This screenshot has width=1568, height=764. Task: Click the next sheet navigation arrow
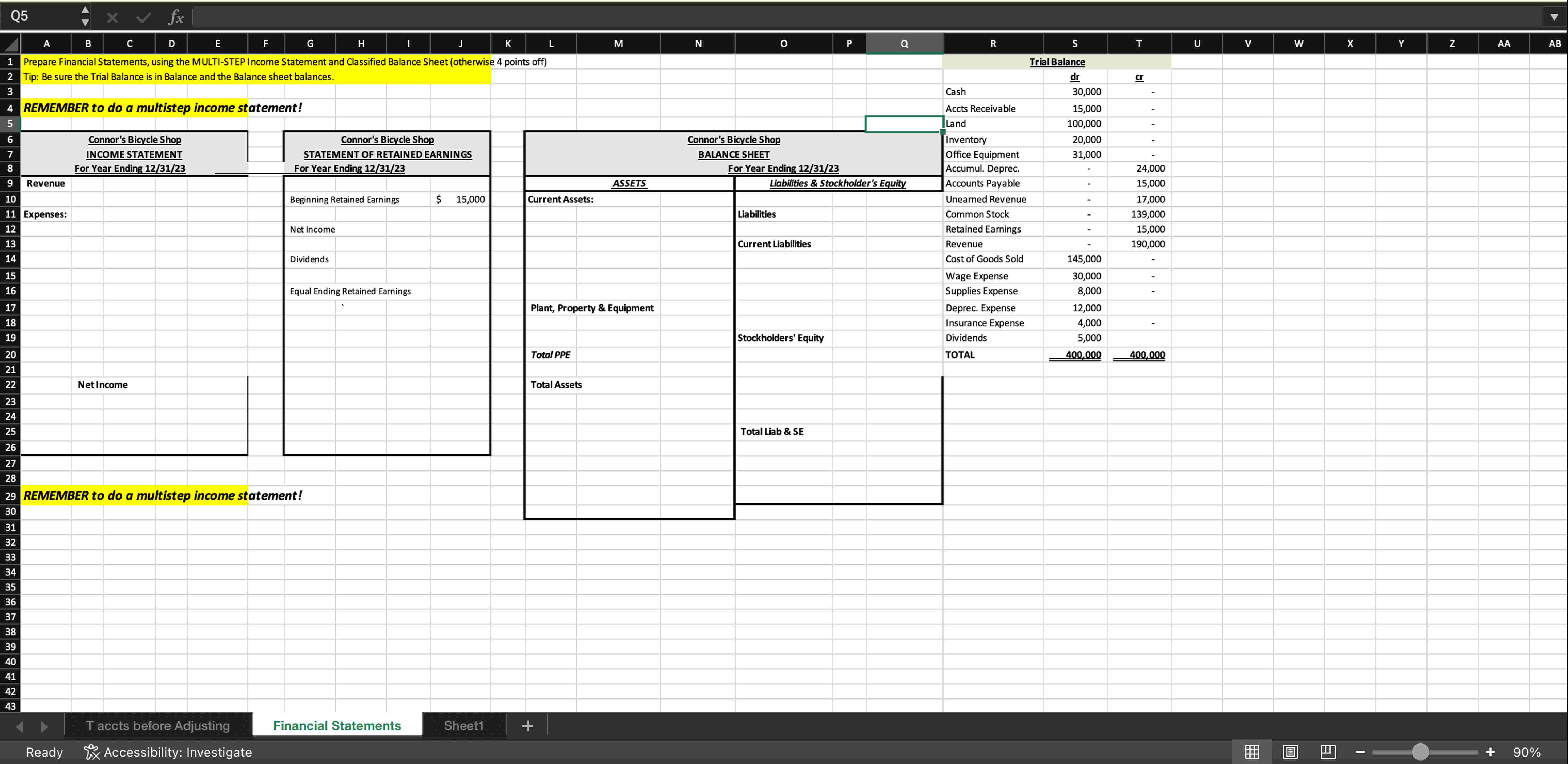pos(43,726)
